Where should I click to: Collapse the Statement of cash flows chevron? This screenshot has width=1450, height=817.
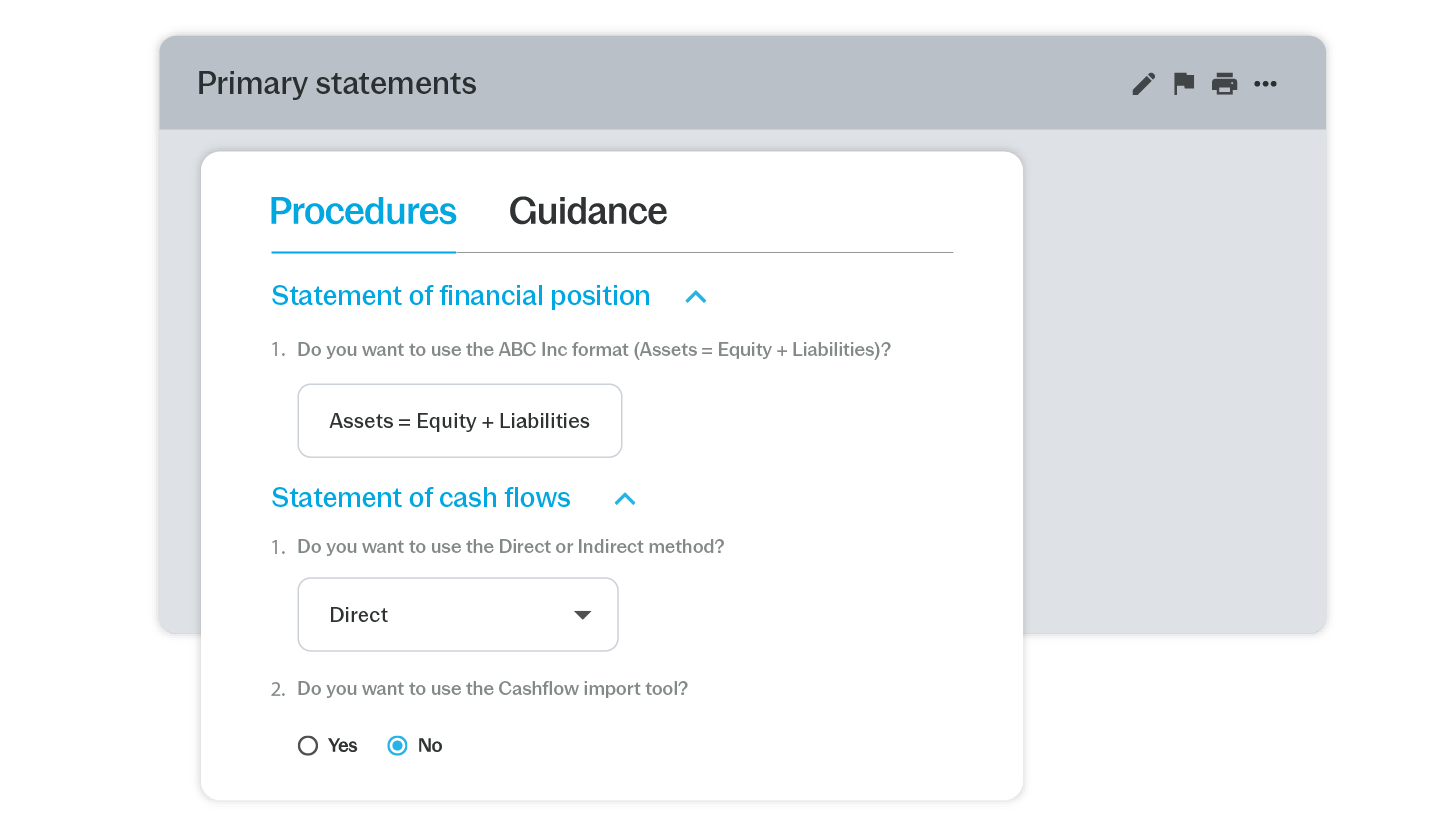(625, 499)
